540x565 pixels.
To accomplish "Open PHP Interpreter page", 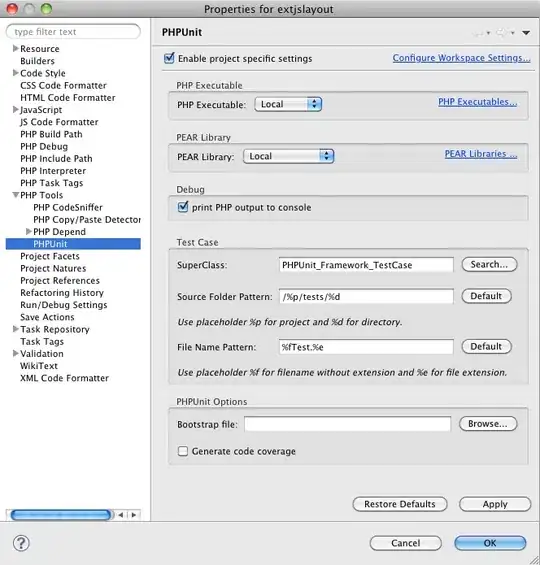I will [53, 171].
